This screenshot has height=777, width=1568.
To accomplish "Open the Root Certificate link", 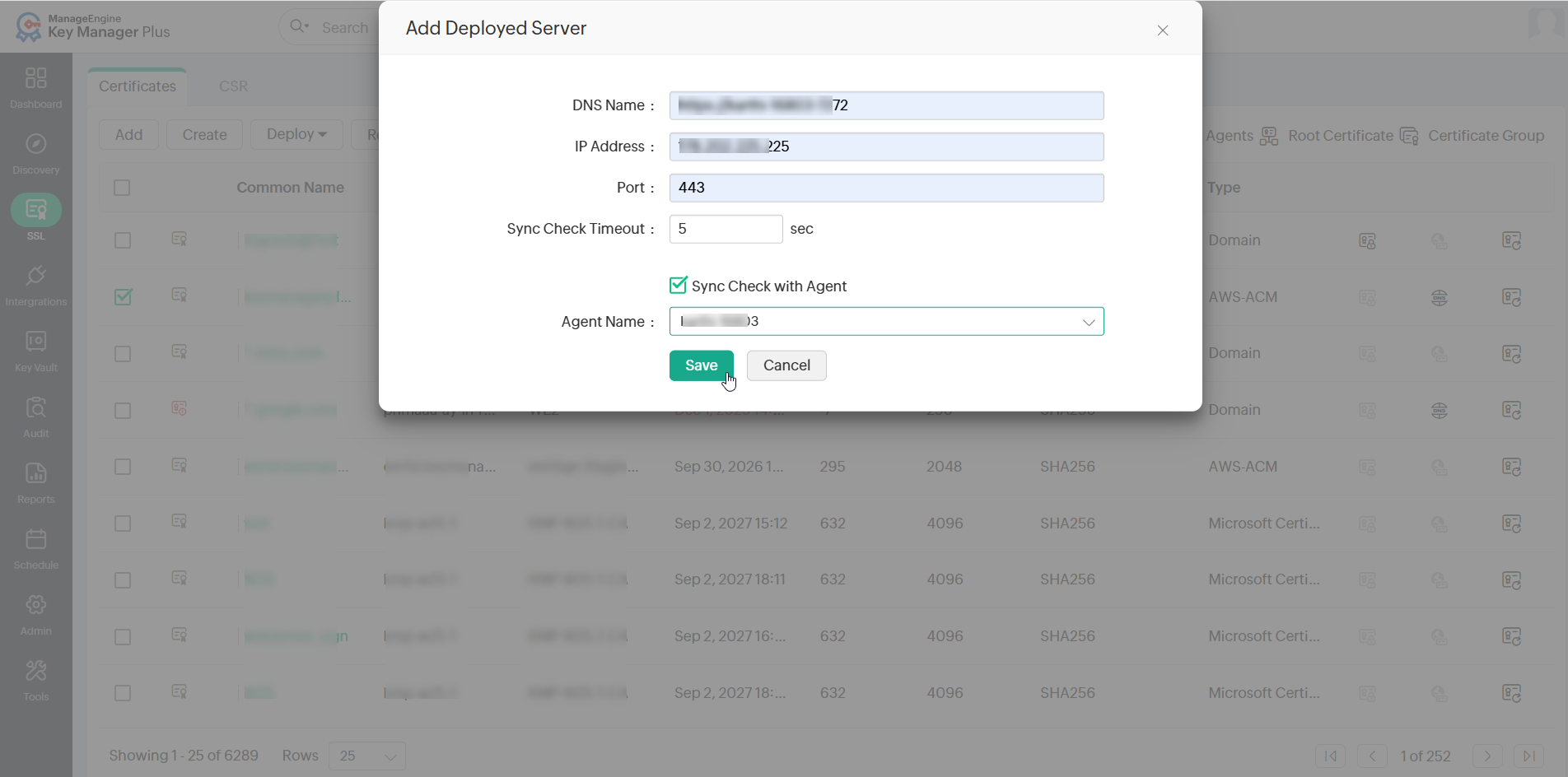I will click(x=1341, y=136).
